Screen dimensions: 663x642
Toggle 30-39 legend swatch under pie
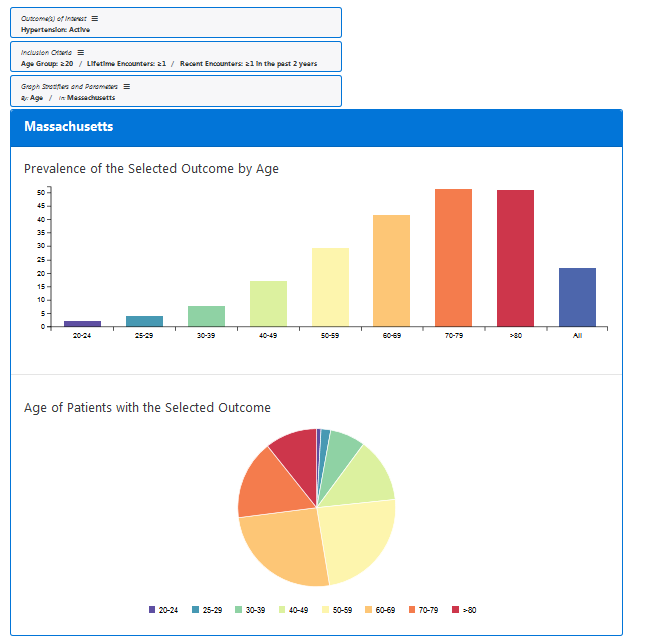[x=238, y=609]
